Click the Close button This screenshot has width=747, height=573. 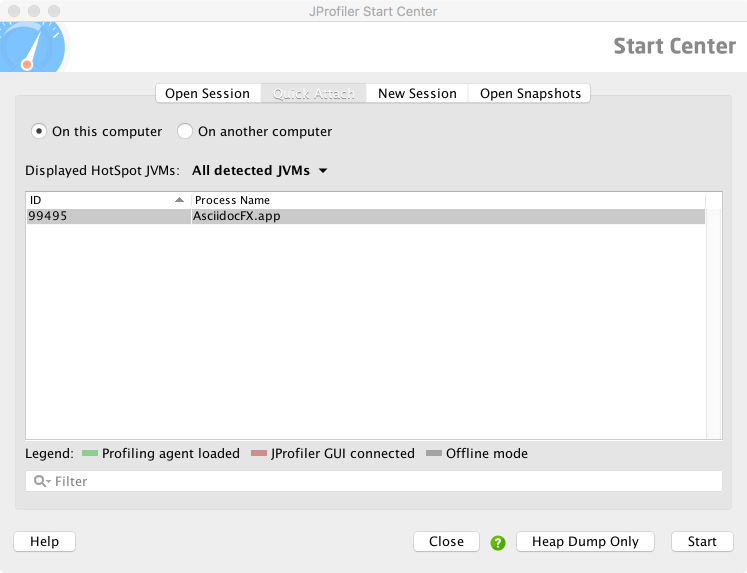446,541
